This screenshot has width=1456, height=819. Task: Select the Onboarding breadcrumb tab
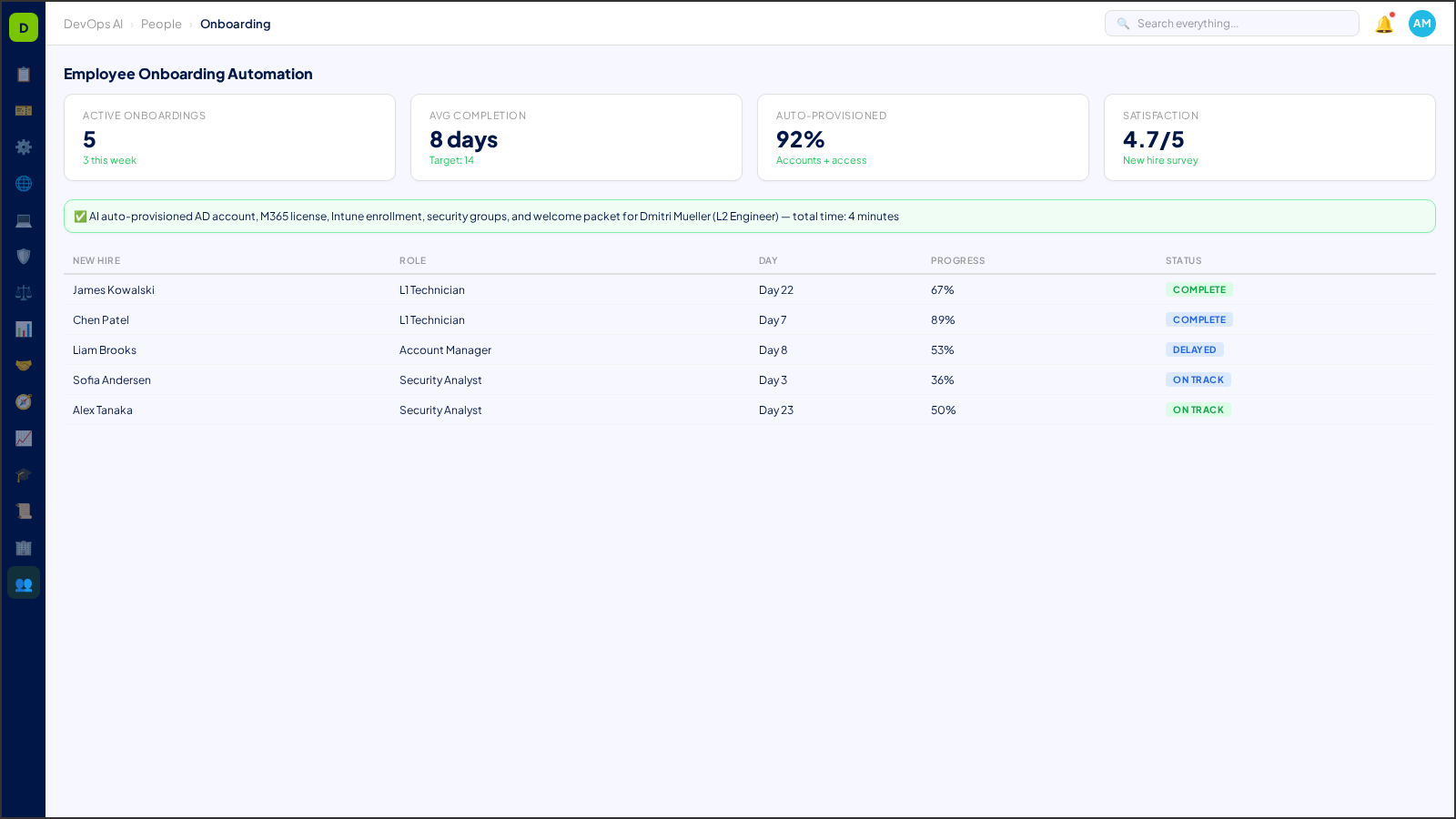click(x=235, y=24)
